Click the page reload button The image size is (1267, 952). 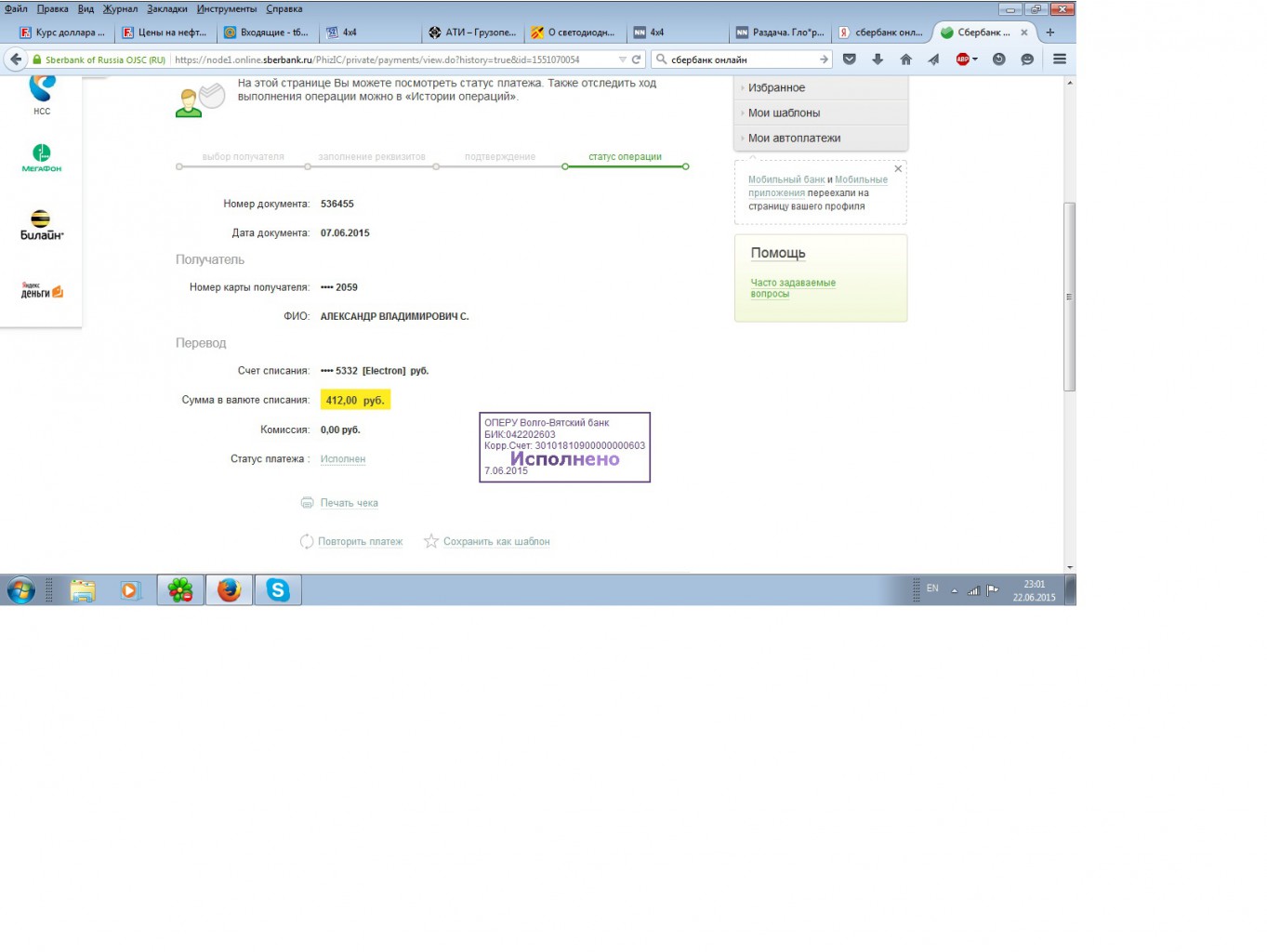point(637,59)
